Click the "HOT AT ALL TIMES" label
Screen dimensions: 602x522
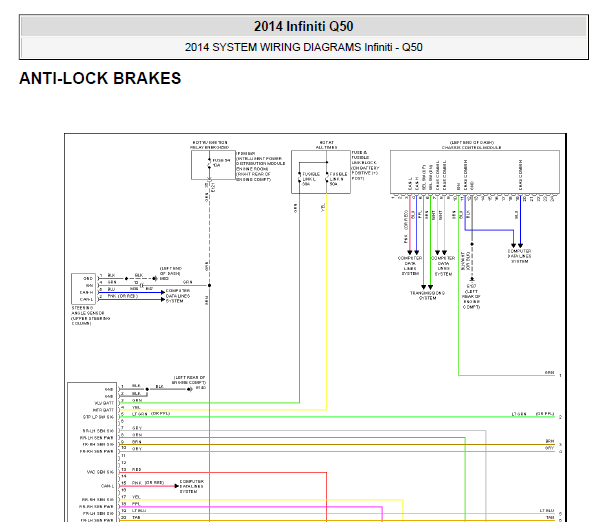point(326,145)
